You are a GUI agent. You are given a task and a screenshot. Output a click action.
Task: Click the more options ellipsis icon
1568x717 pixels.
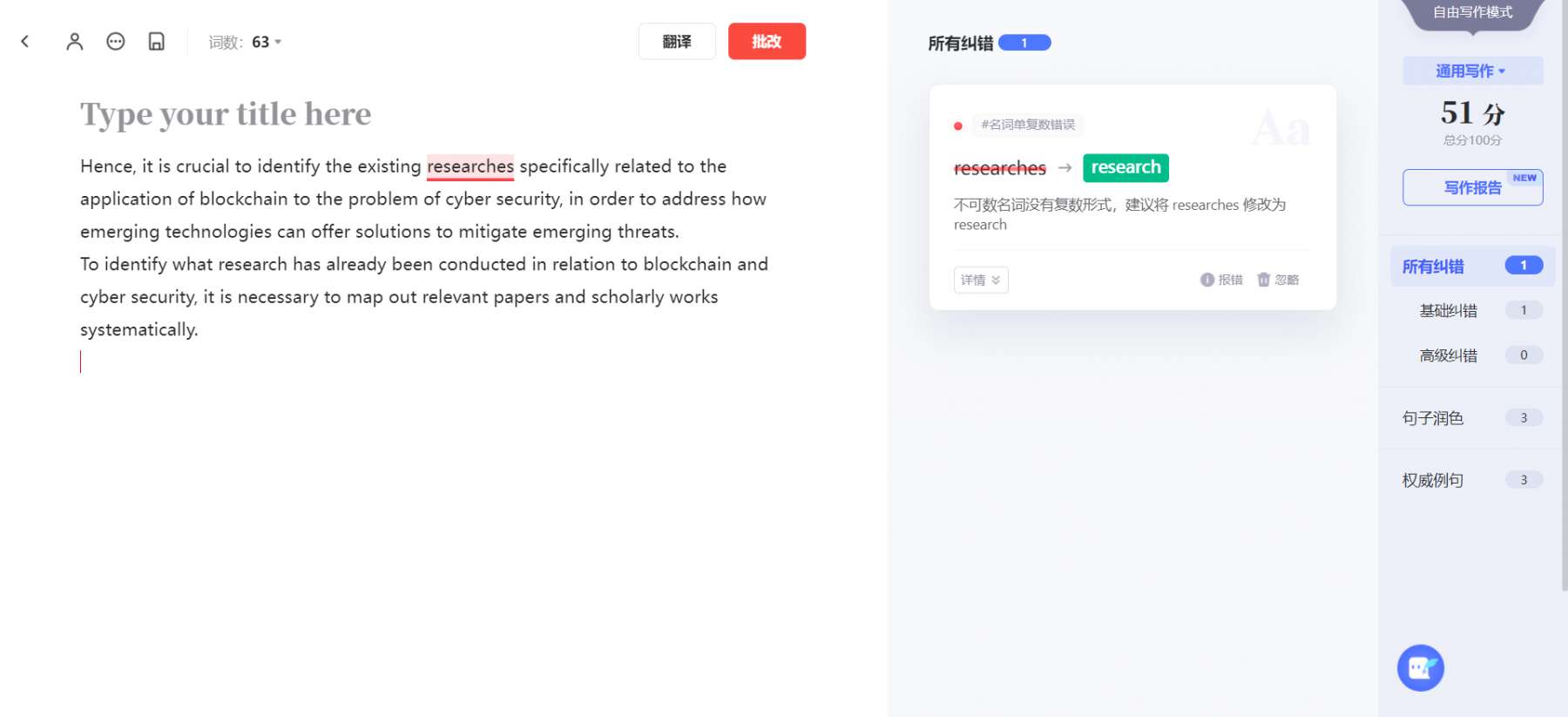pyautogui.click(x=116, y=41)
